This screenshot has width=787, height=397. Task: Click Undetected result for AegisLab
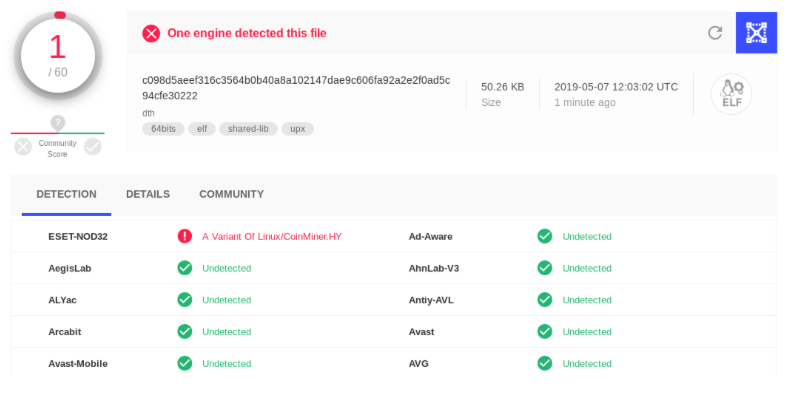pyautogui.click(x=226, y=269)
